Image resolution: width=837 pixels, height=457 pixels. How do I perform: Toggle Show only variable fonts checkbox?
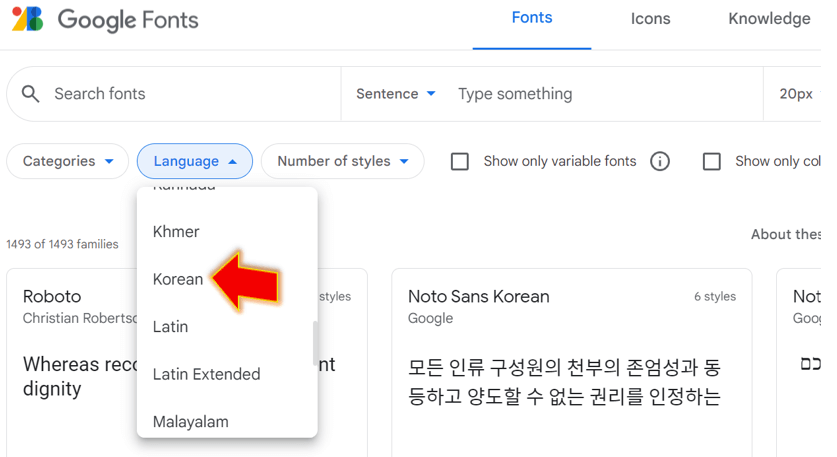[460, 161]
